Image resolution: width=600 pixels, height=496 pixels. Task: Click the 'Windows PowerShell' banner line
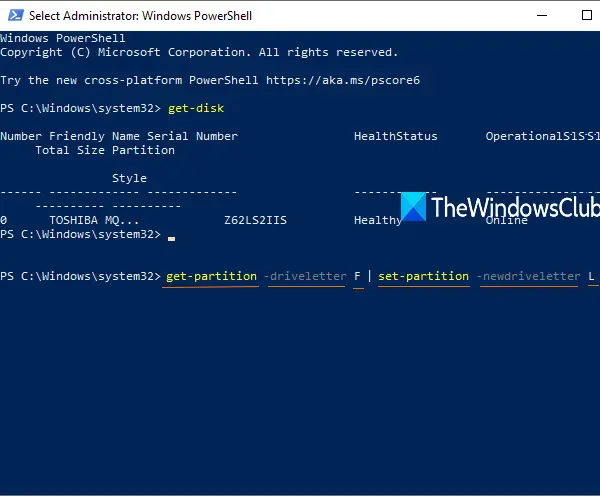click(63, 38)
